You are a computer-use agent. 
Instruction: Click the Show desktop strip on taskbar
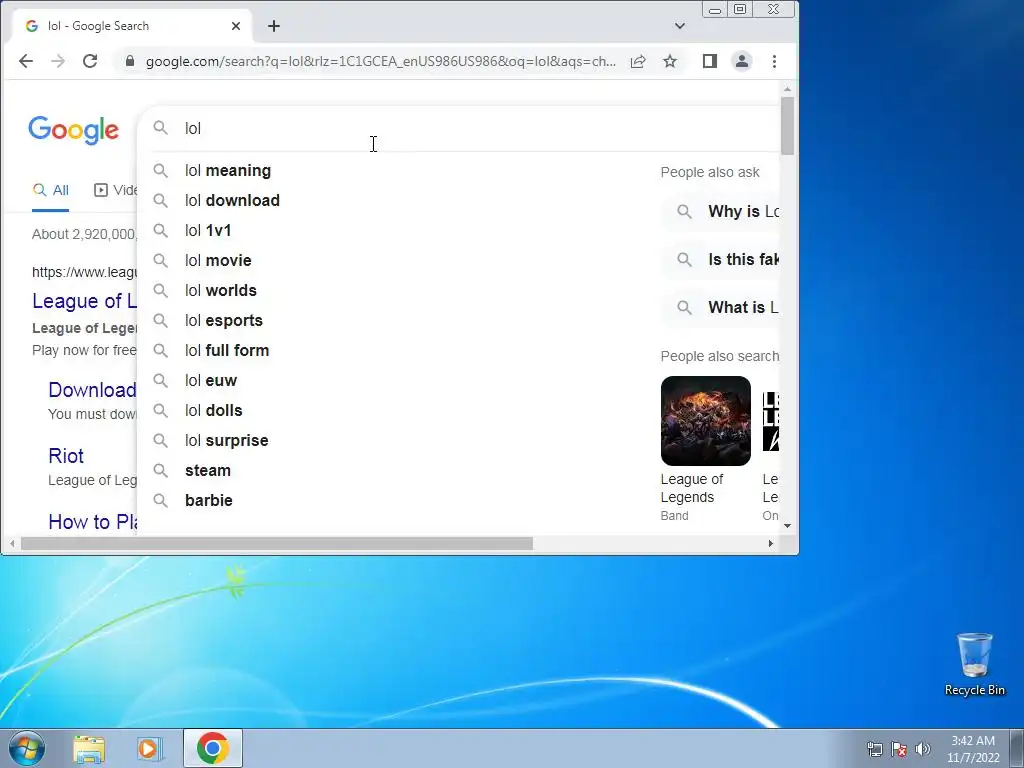click(x=1017, y=748)
